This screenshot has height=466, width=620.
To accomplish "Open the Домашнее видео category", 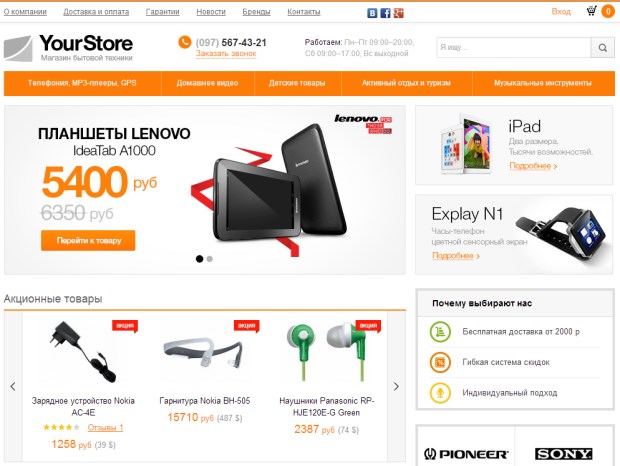I will click(x=208, y=83).
